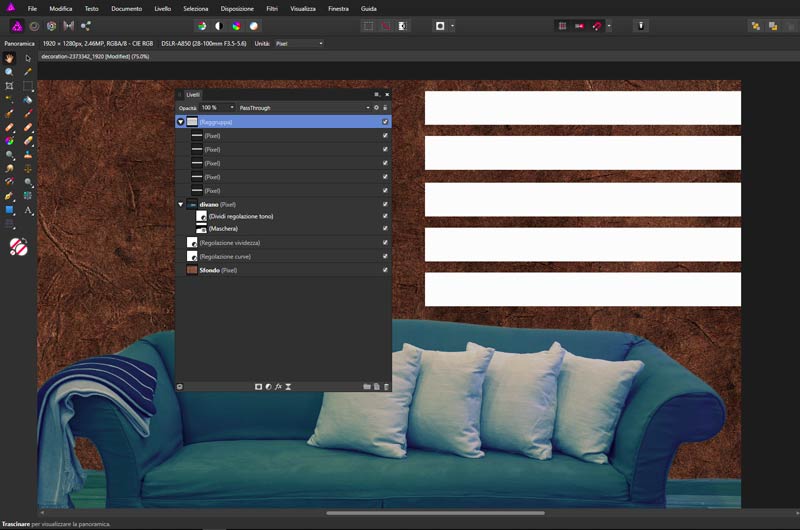
Task: Select the Pen tool
Action: point(9,196)
